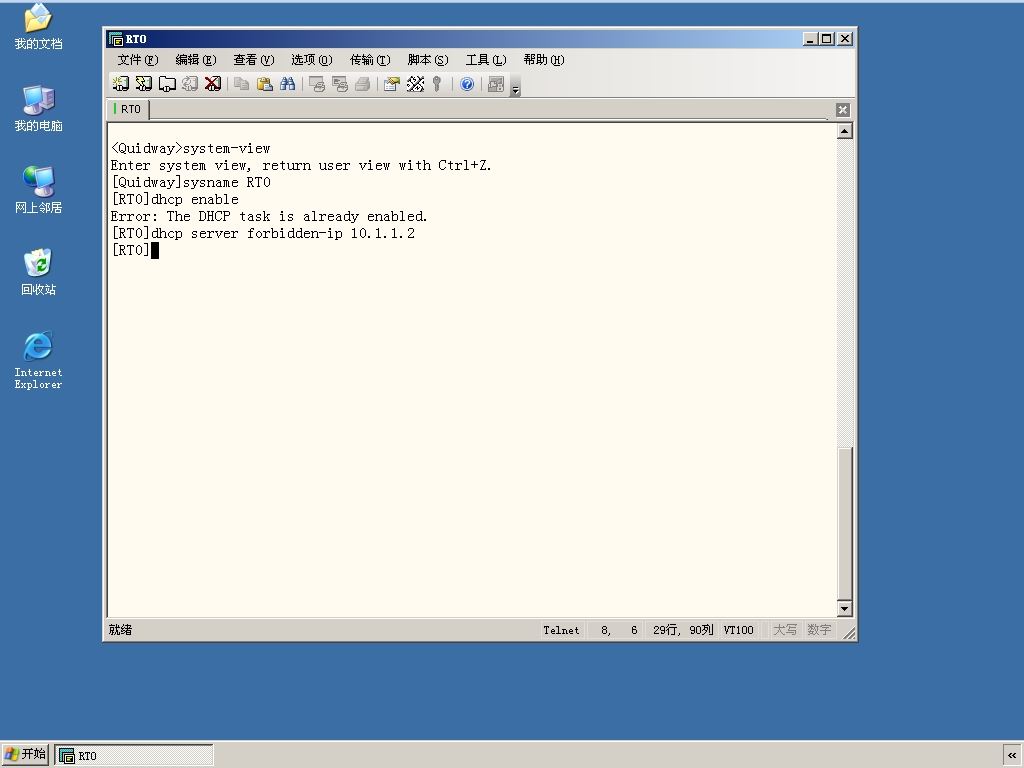The height and width of the screenshot is (768, 1024).
Task: Click the Keymap Editor icon
Action: pos(415,84)
